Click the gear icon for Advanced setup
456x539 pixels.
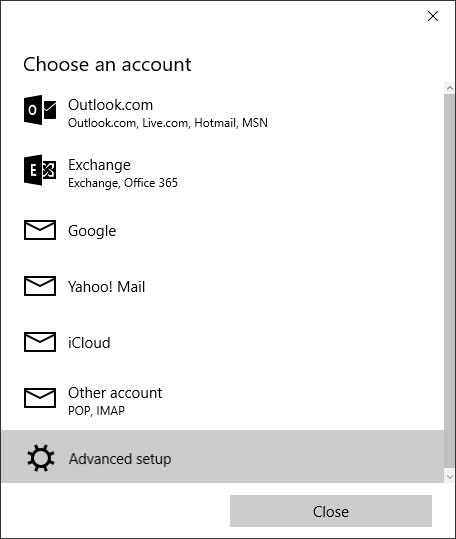(41, 458)
